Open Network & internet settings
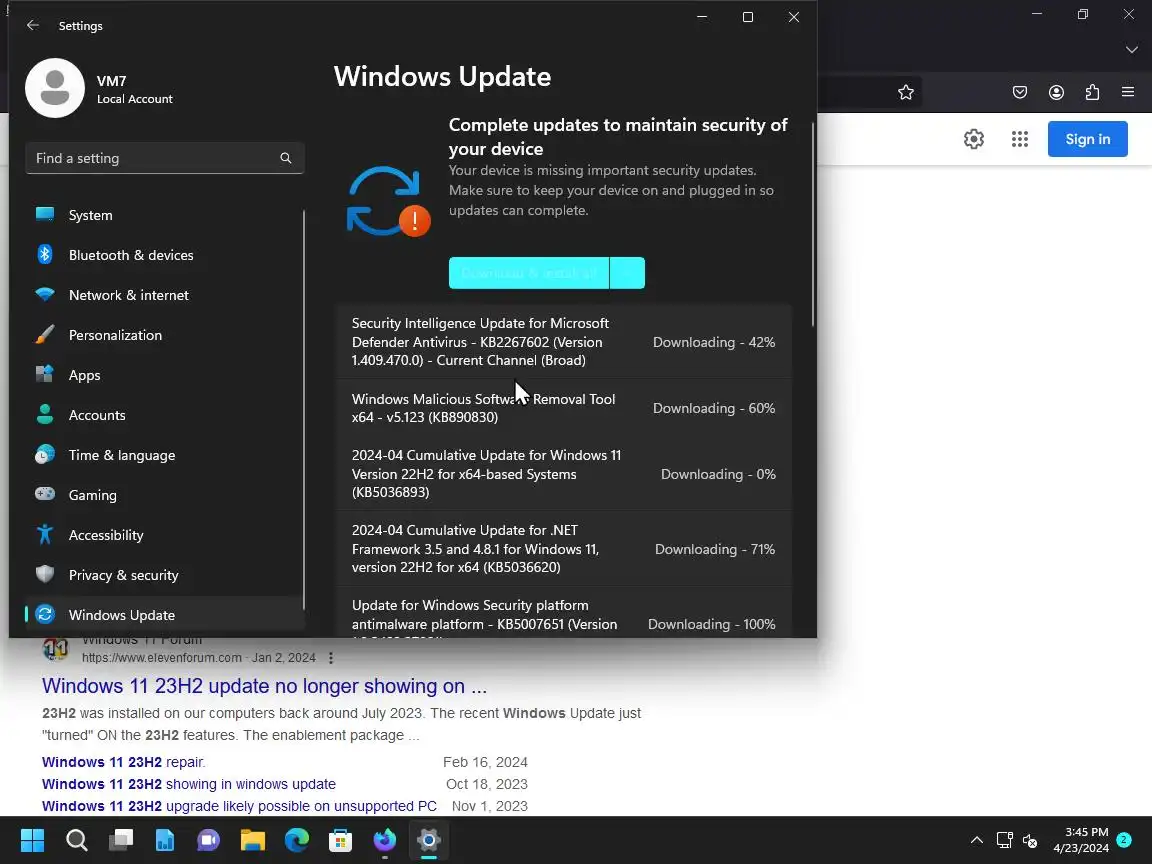The width and height of the screenshot is (1152, 864). pyautogui.click(x=165, y=295)
